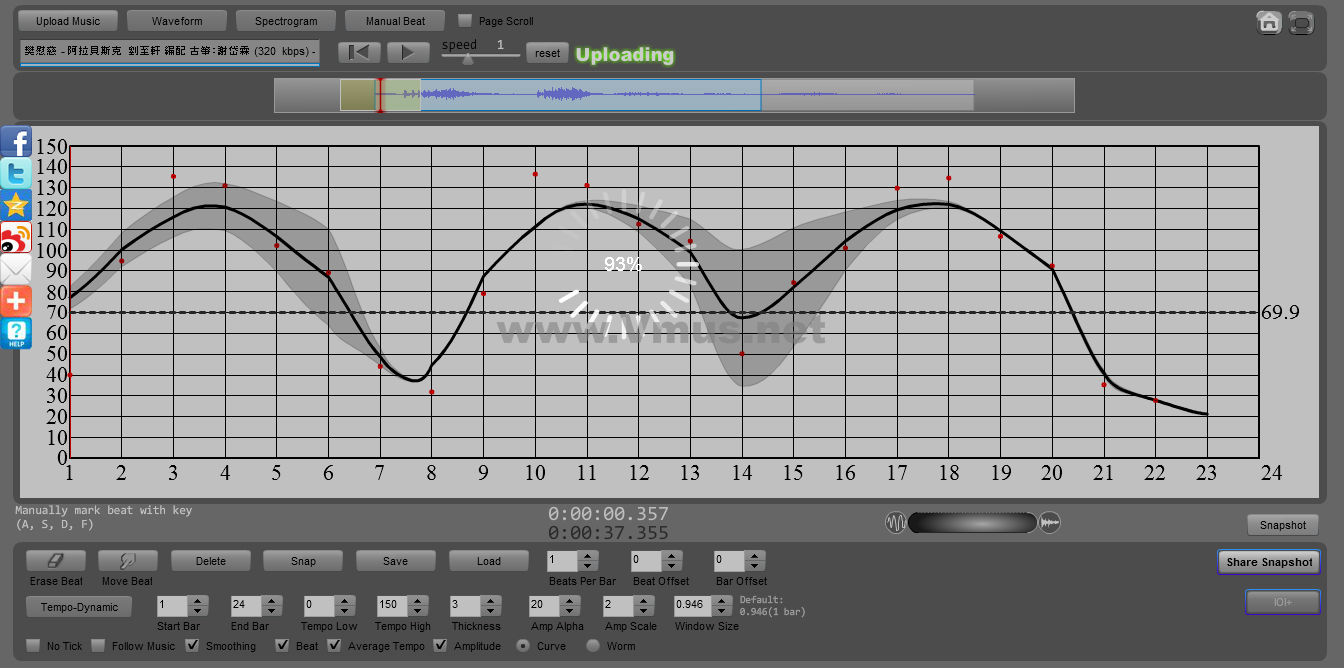Select the Worm radio button
The image size is (1344, 668).
coord(593,646)
